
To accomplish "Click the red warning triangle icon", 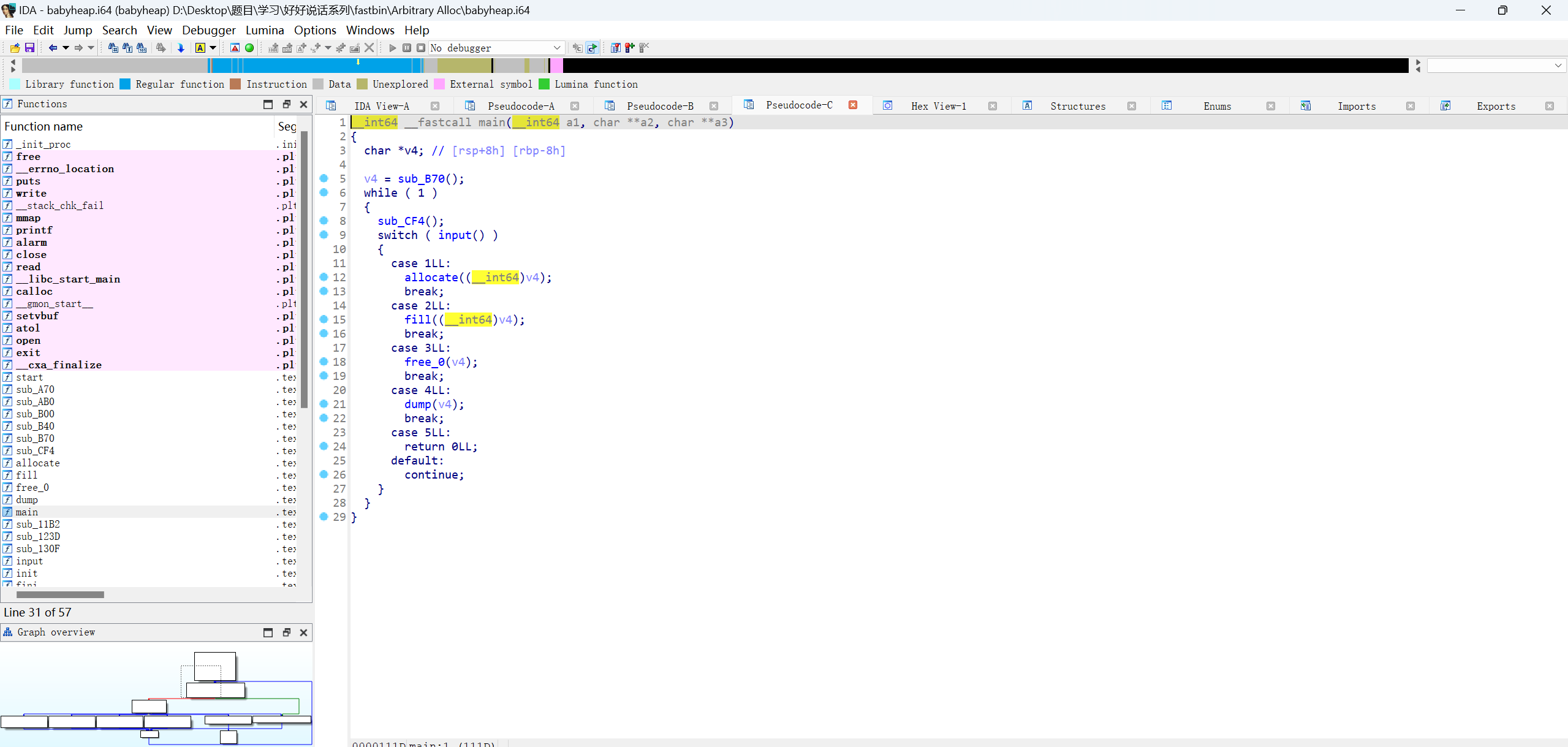I will [235, 48].
